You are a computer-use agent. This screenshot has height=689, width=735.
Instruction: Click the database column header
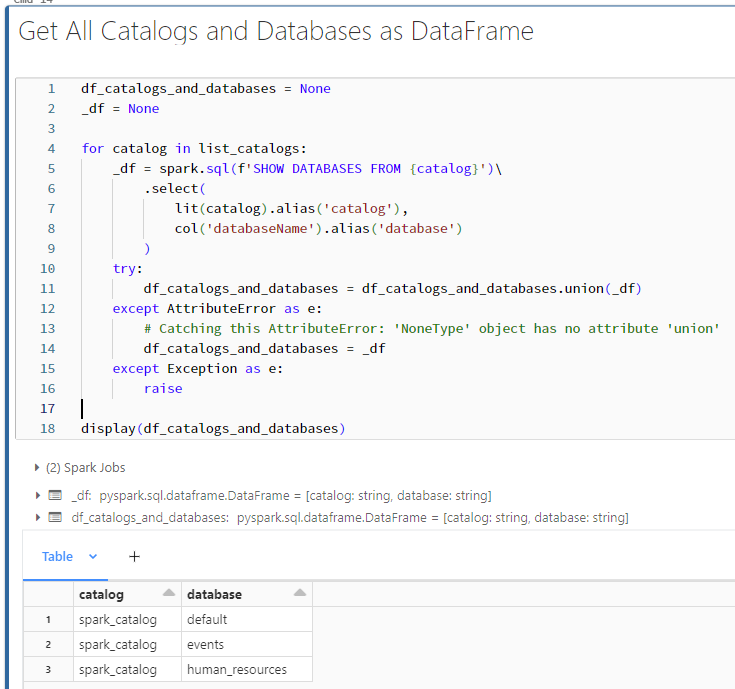click(215, 594)
